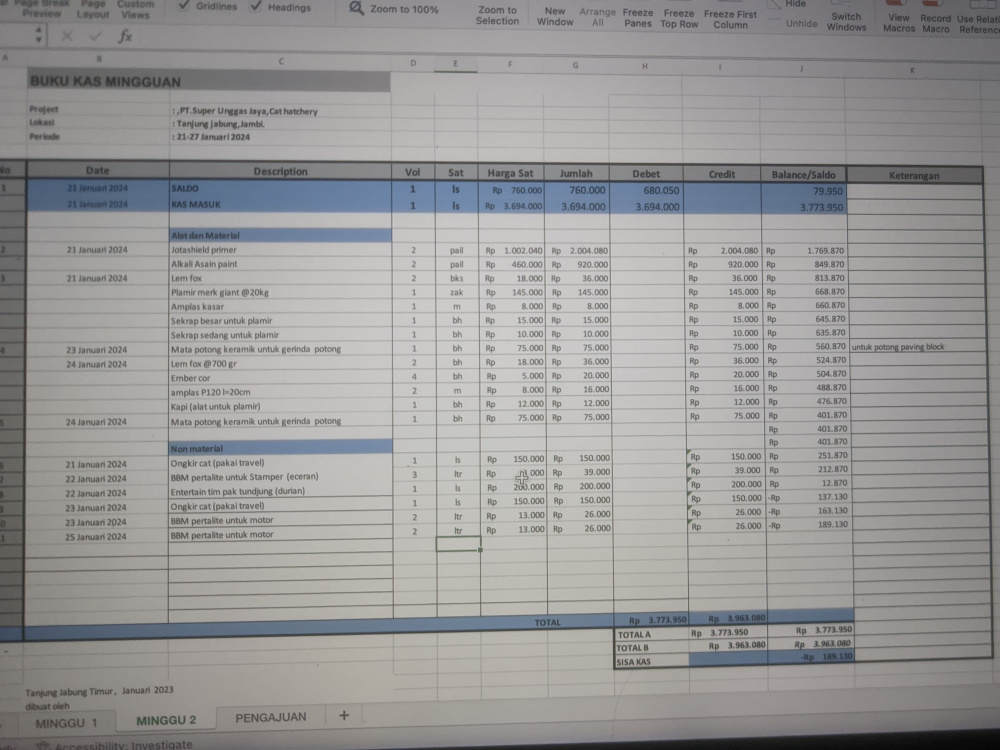Click Custom Views button
Image resolution: width=1000 pixels, height=750 pixels.
(x=135, y=9)
